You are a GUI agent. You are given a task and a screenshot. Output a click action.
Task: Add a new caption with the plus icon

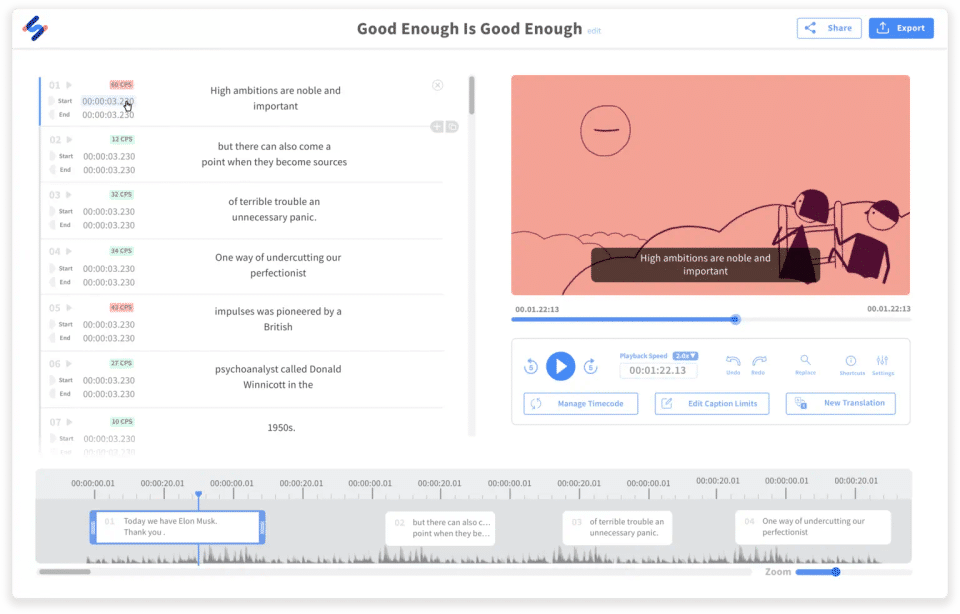[x=437, y=127]
